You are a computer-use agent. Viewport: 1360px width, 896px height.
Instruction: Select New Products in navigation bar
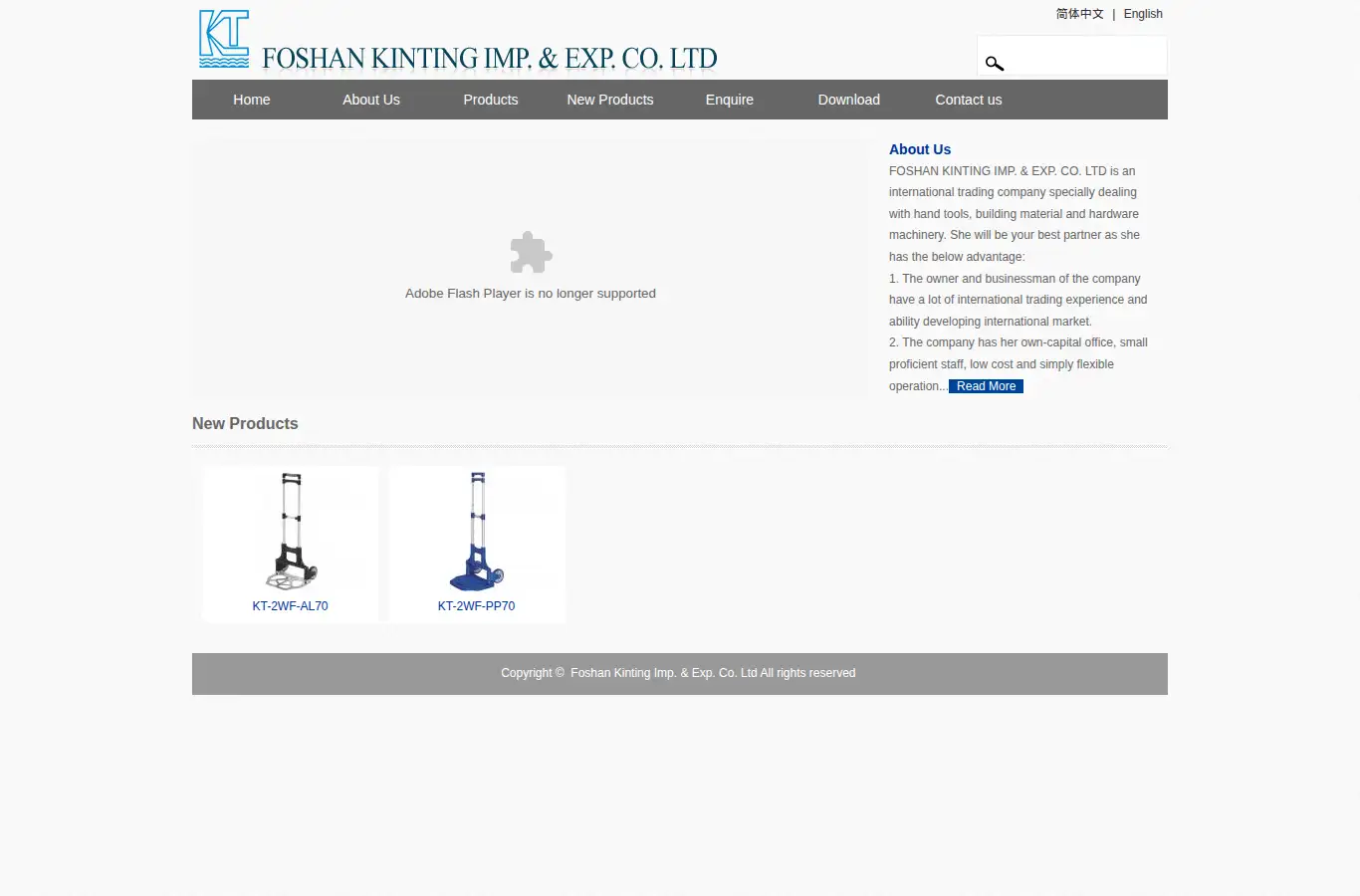(x=610, y=100)
